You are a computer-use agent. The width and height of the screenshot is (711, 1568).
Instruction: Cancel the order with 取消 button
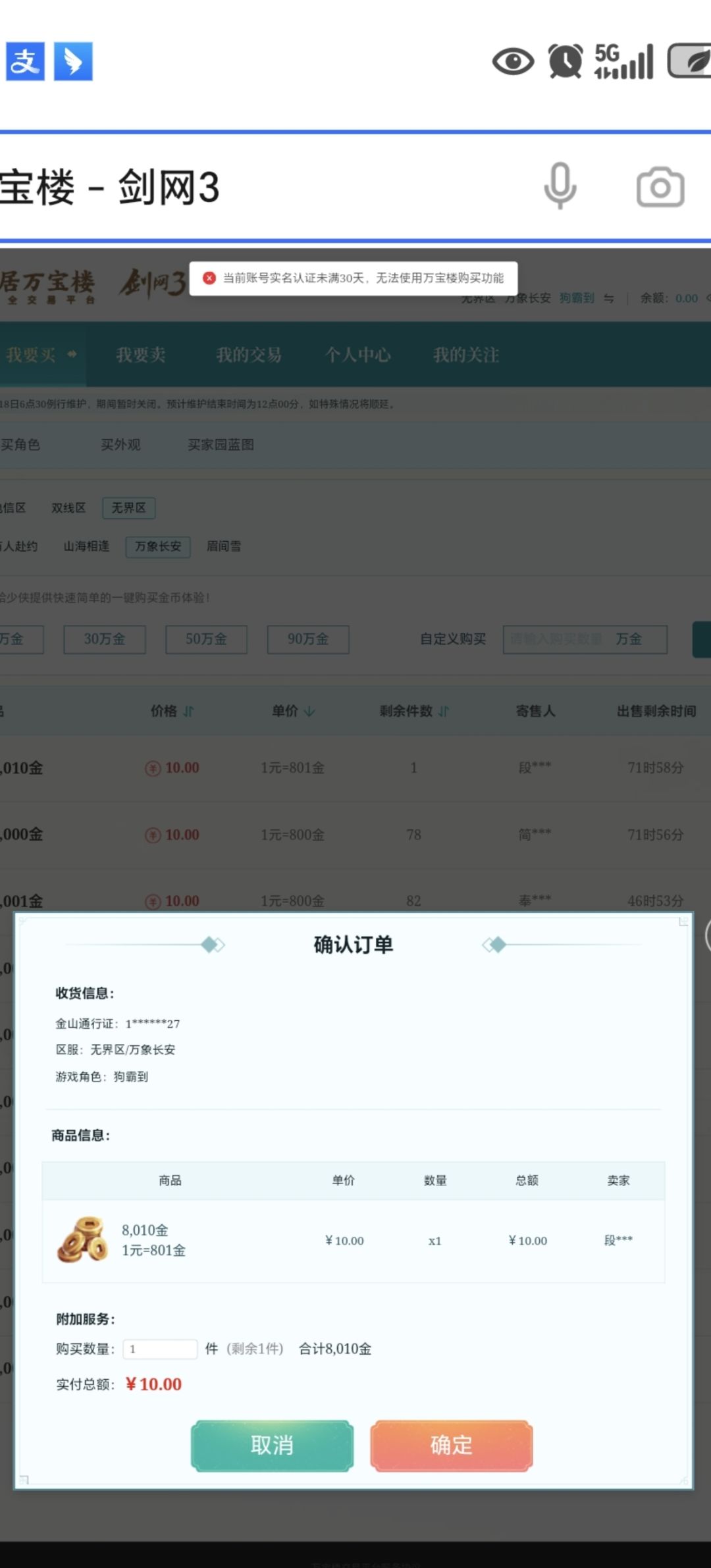click(x=272, y=1446)
